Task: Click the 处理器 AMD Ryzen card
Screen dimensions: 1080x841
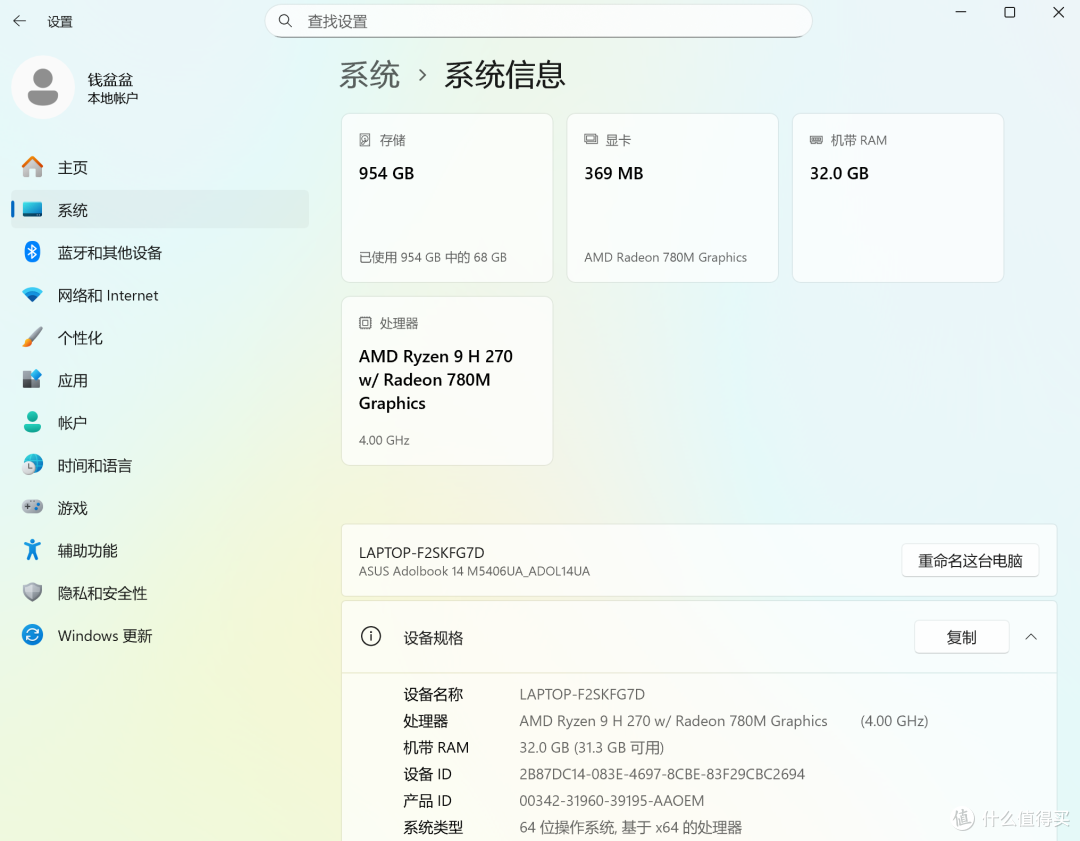Action: click(x=447, y=381)
